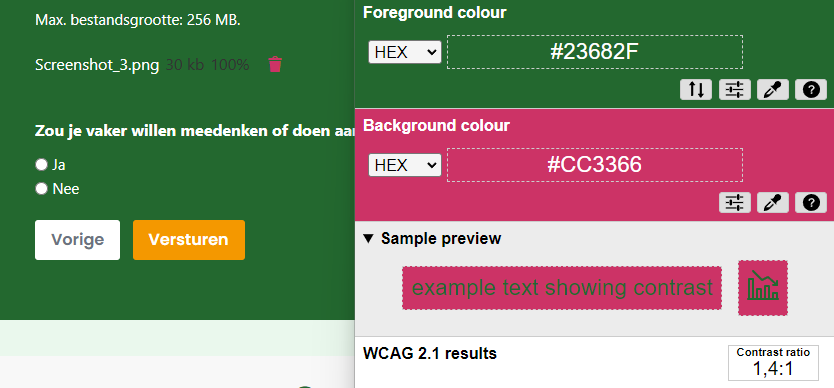This screenshot has height=388, width=834.
Task: Open foreground colour sliders icon
Action: point(735,90)
